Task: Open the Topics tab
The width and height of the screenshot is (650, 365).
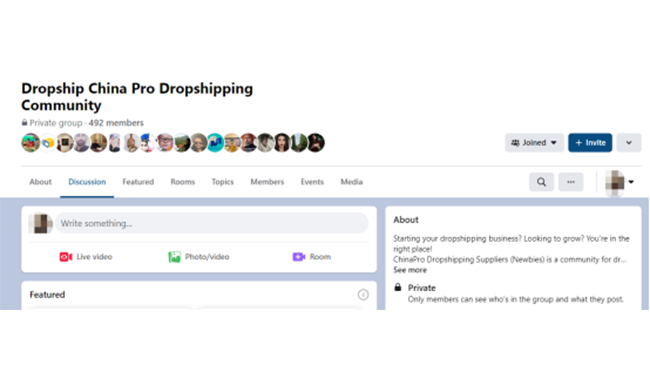Action: point(222,182)
